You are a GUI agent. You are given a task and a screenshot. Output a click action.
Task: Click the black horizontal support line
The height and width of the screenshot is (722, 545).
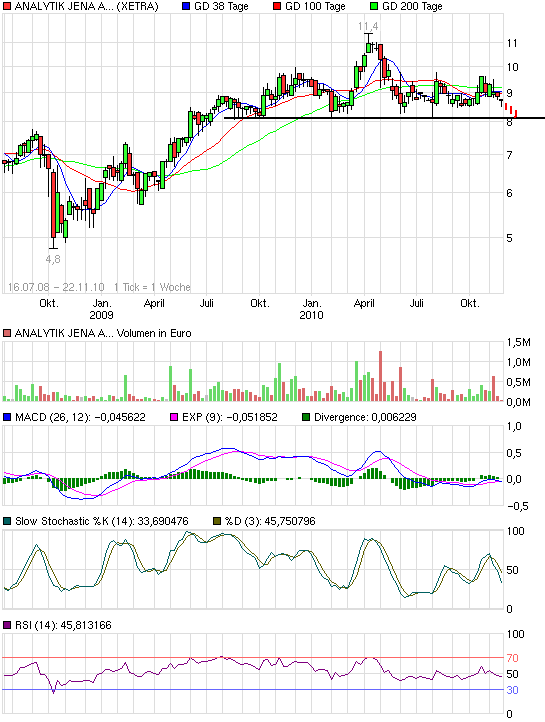click(384, 118)
